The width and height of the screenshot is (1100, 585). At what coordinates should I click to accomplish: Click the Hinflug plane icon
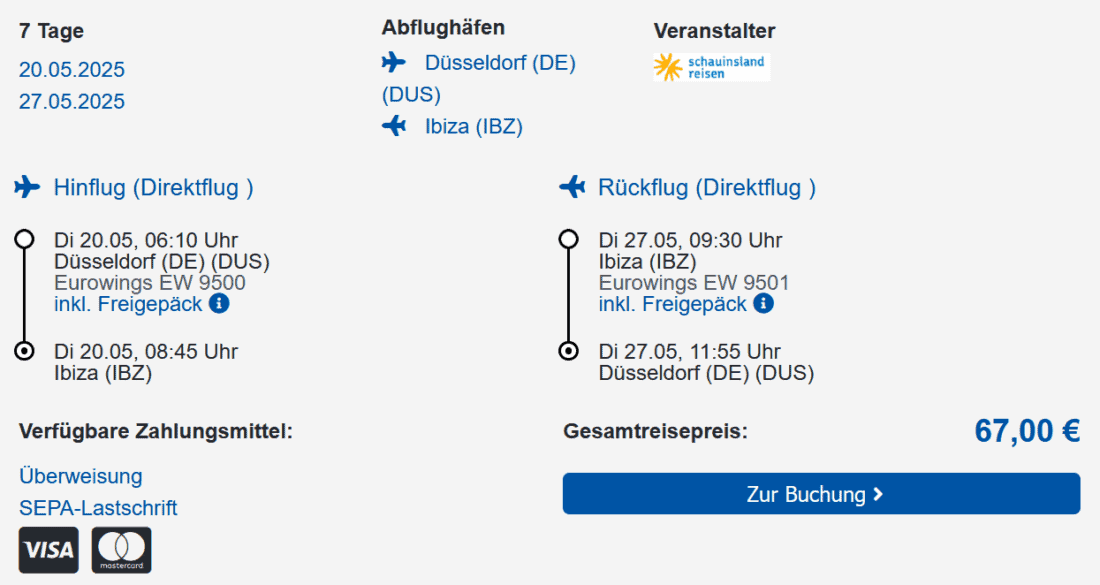tap(27, 187)
